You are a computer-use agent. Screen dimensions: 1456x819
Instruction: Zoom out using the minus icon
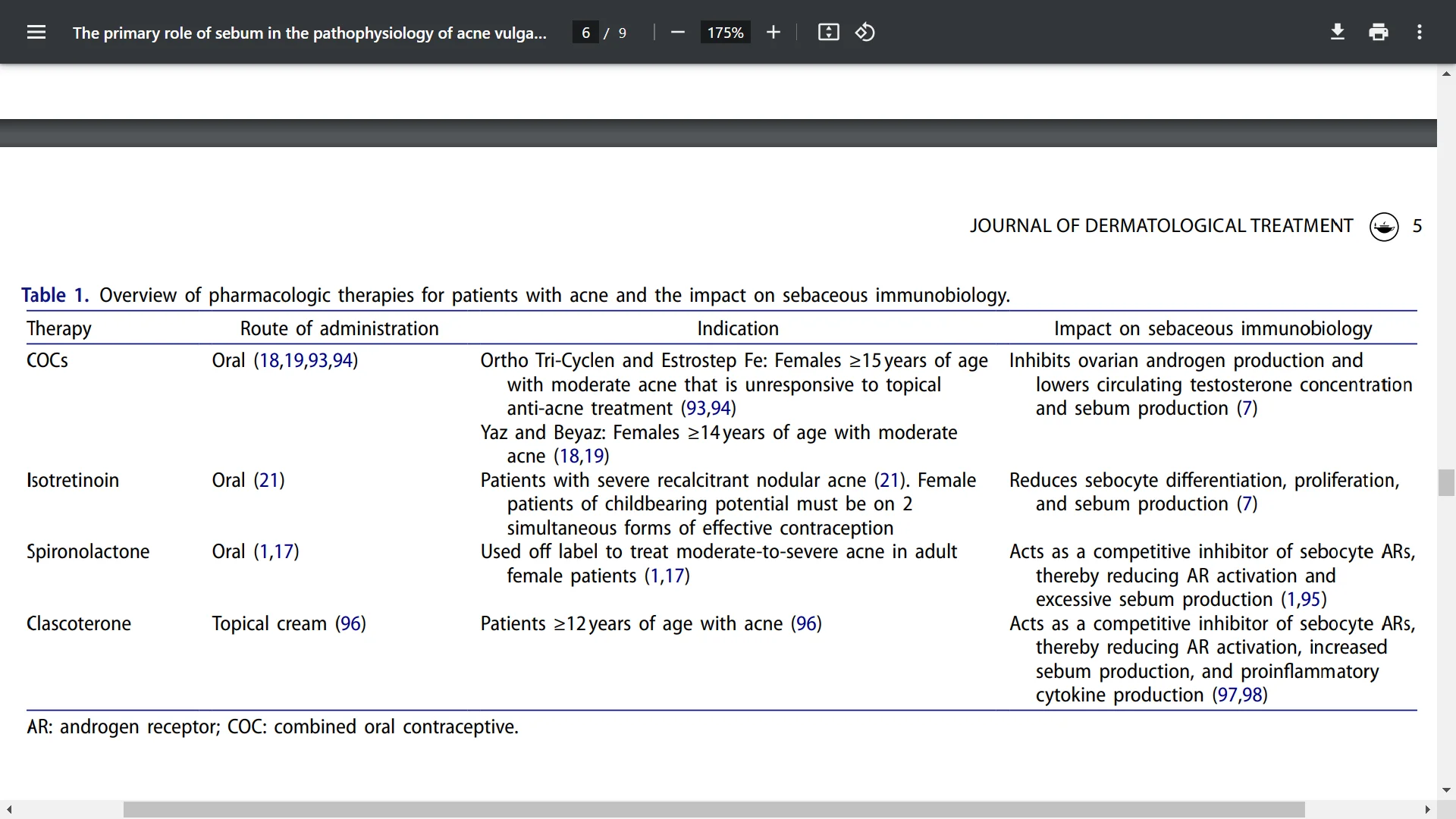[677, 32]
